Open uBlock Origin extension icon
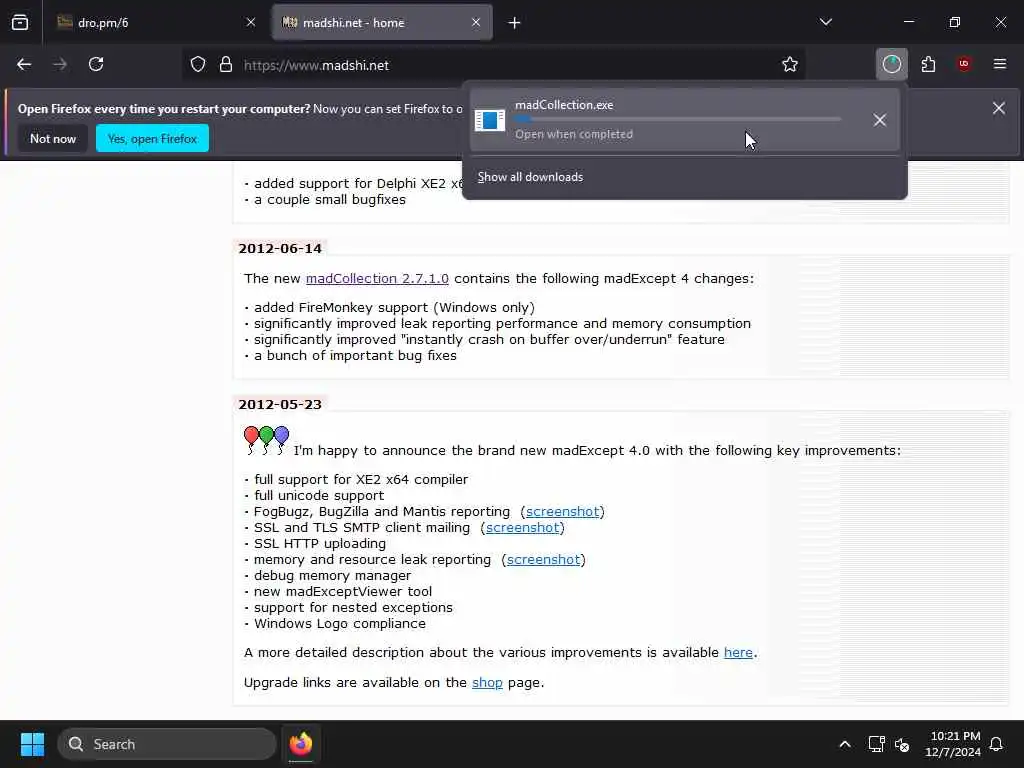 pos(964,64)
